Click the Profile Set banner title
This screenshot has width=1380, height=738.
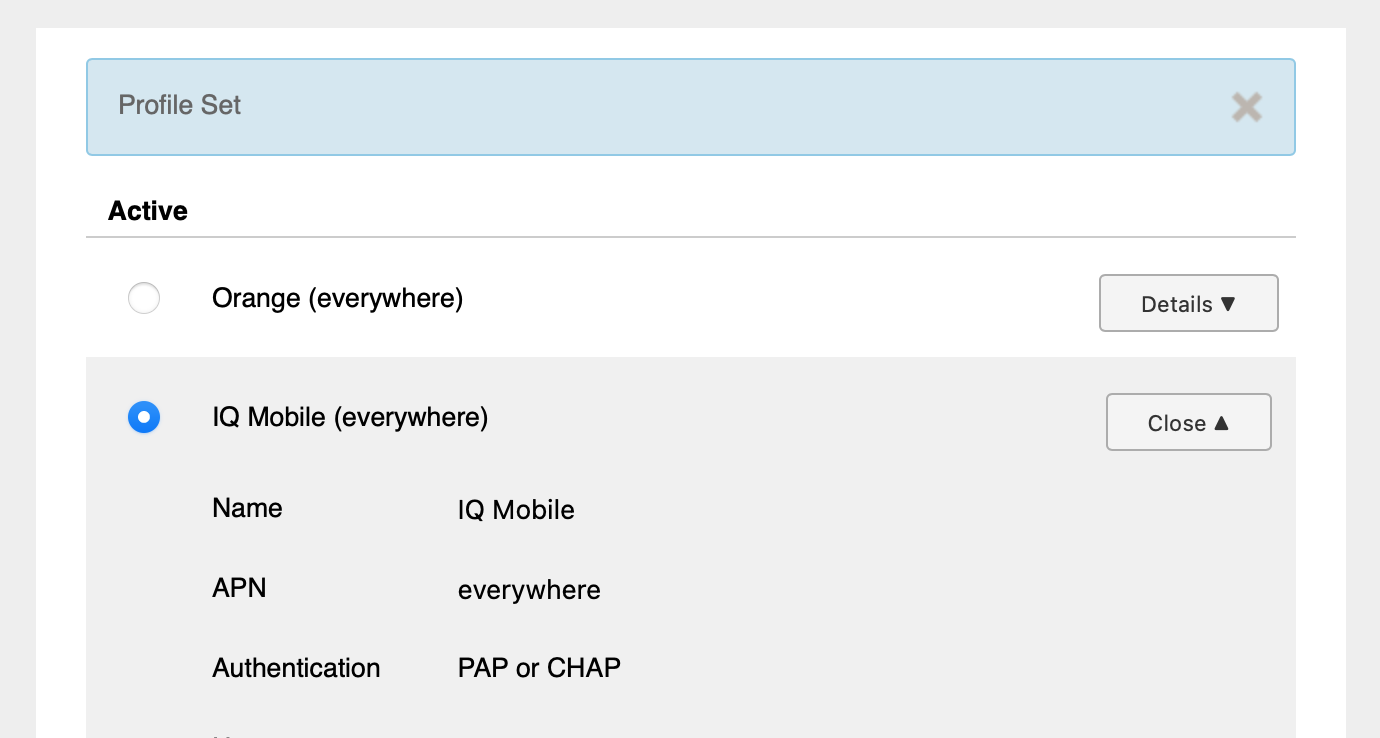[180, 106]
